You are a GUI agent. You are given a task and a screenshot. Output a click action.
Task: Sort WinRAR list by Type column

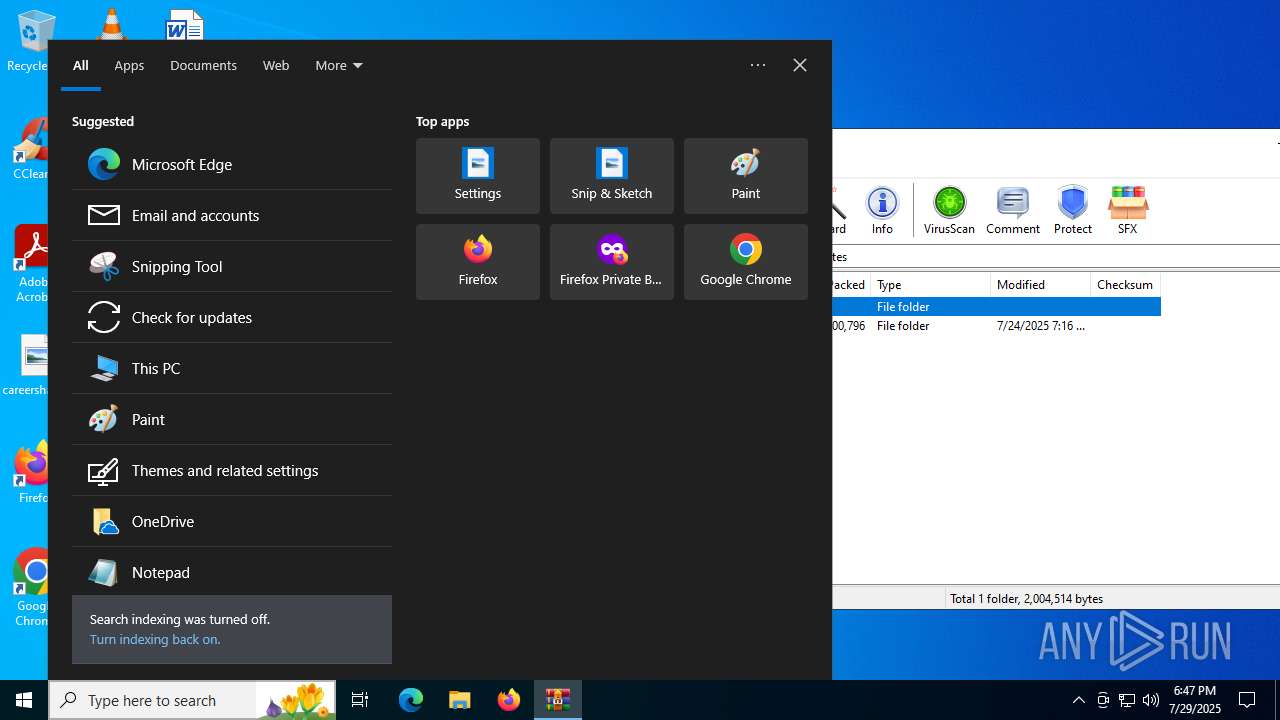click(931, 285)
